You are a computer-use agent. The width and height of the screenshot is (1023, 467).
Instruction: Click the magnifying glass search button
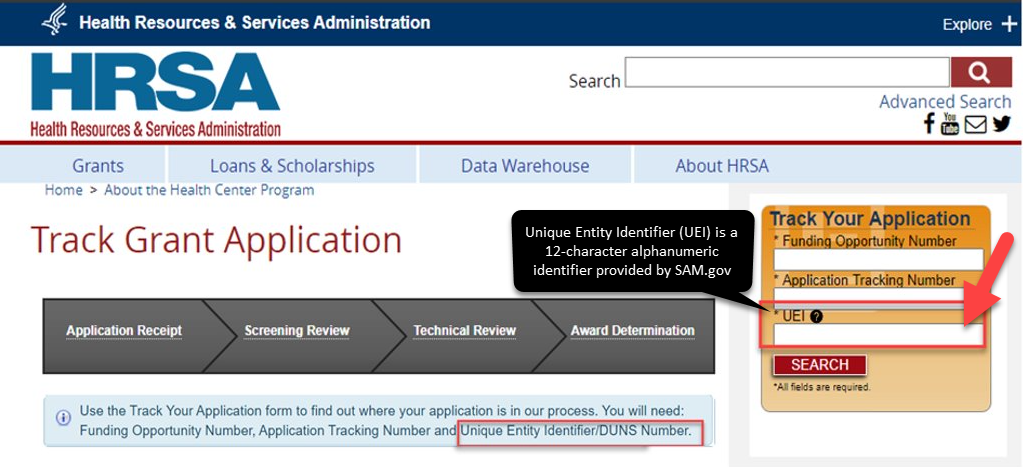(x=981, y=72)
